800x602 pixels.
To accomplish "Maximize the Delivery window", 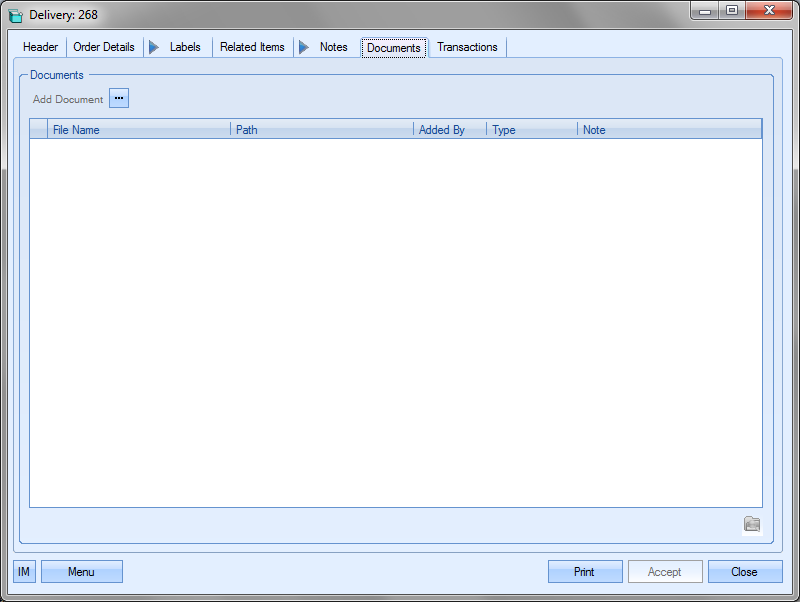I will [x=732, y=10].
